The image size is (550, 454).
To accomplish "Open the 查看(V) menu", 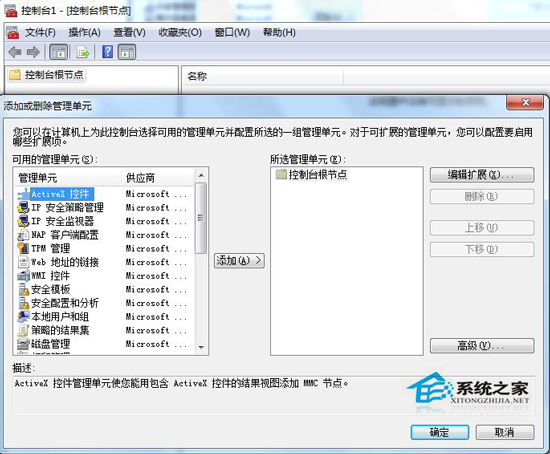I will click(x=129, y=33).
